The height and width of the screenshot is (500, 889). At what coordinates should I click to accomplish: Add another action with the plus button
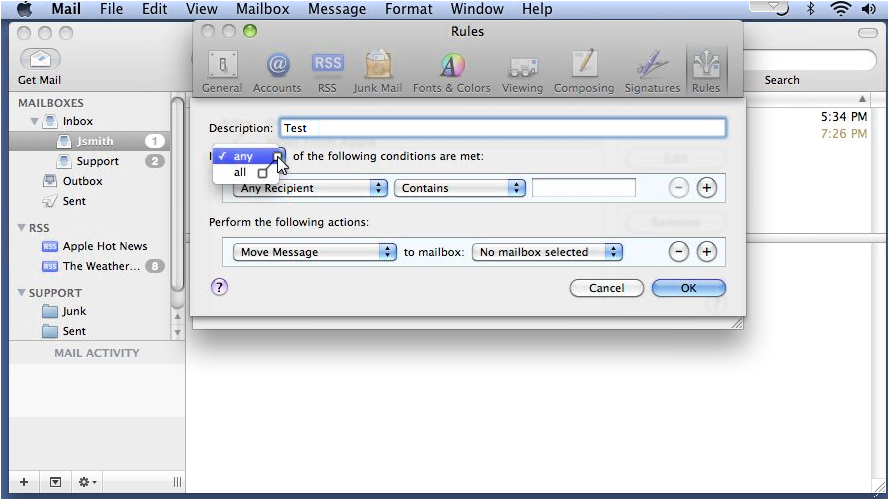click(706, 252)
